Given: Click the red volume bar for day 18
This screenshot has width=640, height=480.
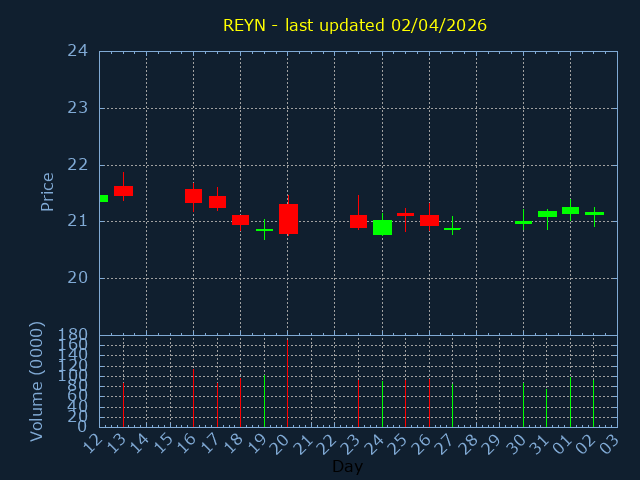Looking at the screenshot, I should point(240,402).
